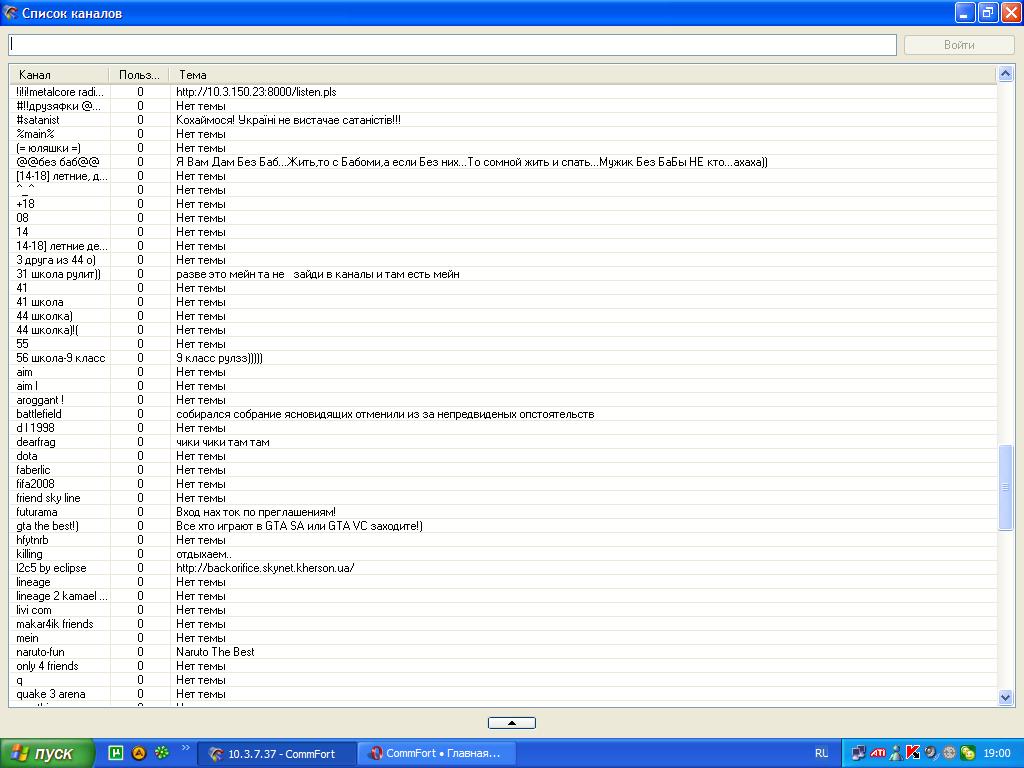Open the Пуск start button

pos(47,753)
